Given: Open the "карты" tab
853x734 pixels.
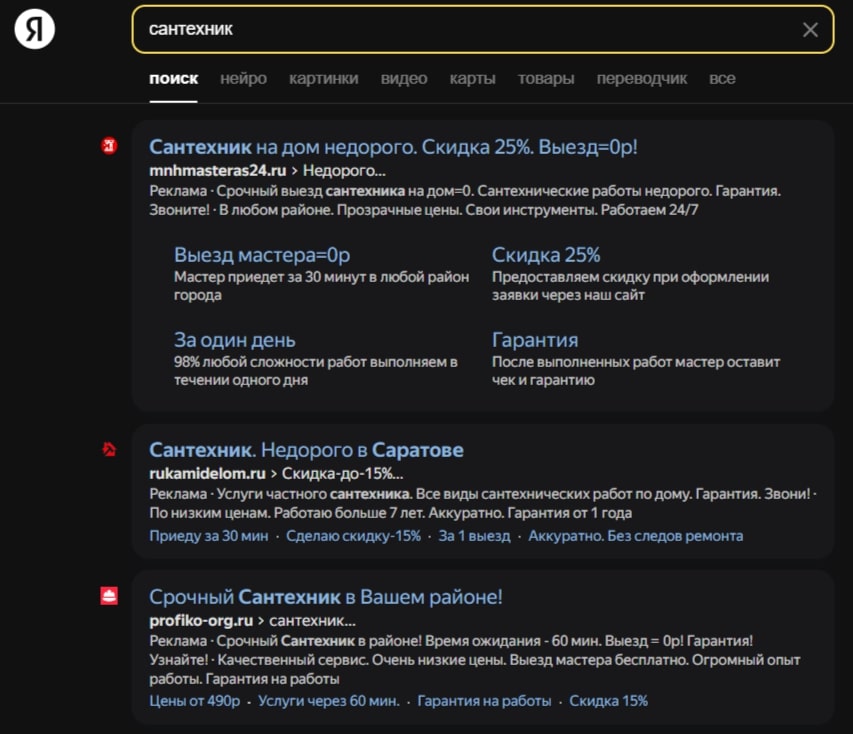Looking at the screenshot, I should pyautogui.click(x=472, y=78).
